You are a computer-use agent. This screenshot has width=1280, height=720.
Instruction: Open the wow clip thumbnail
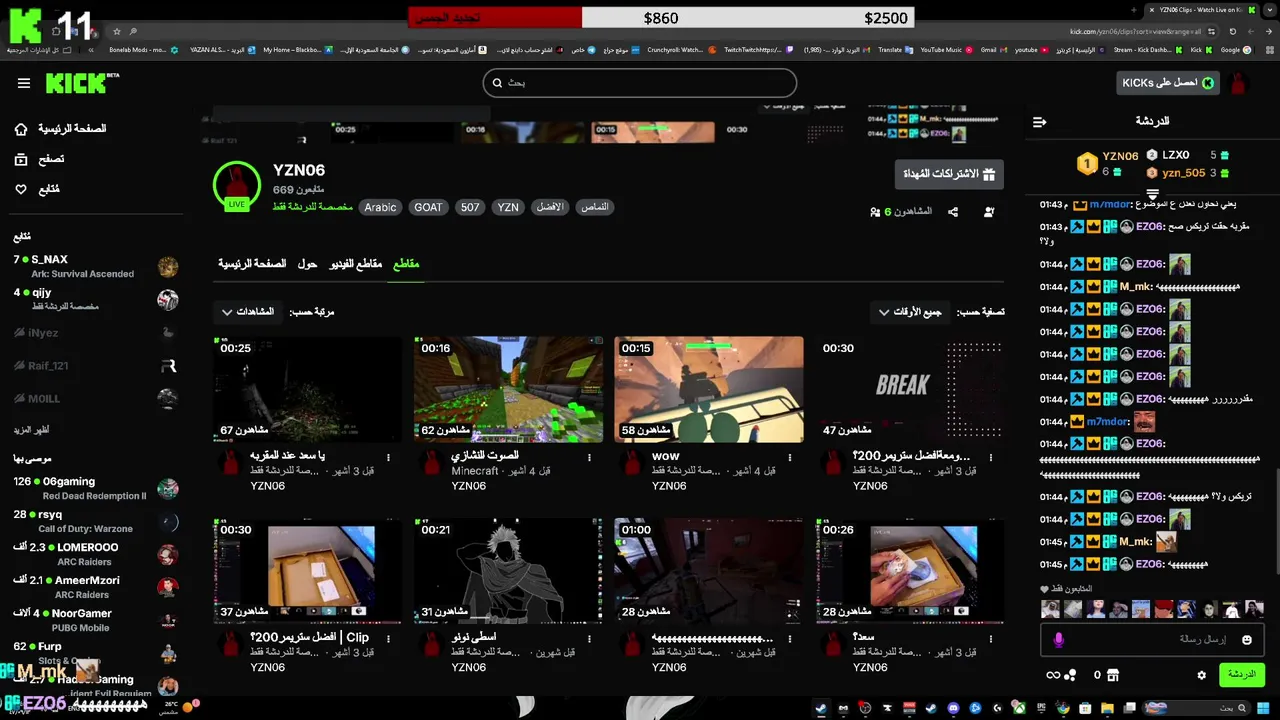[709, 389]
